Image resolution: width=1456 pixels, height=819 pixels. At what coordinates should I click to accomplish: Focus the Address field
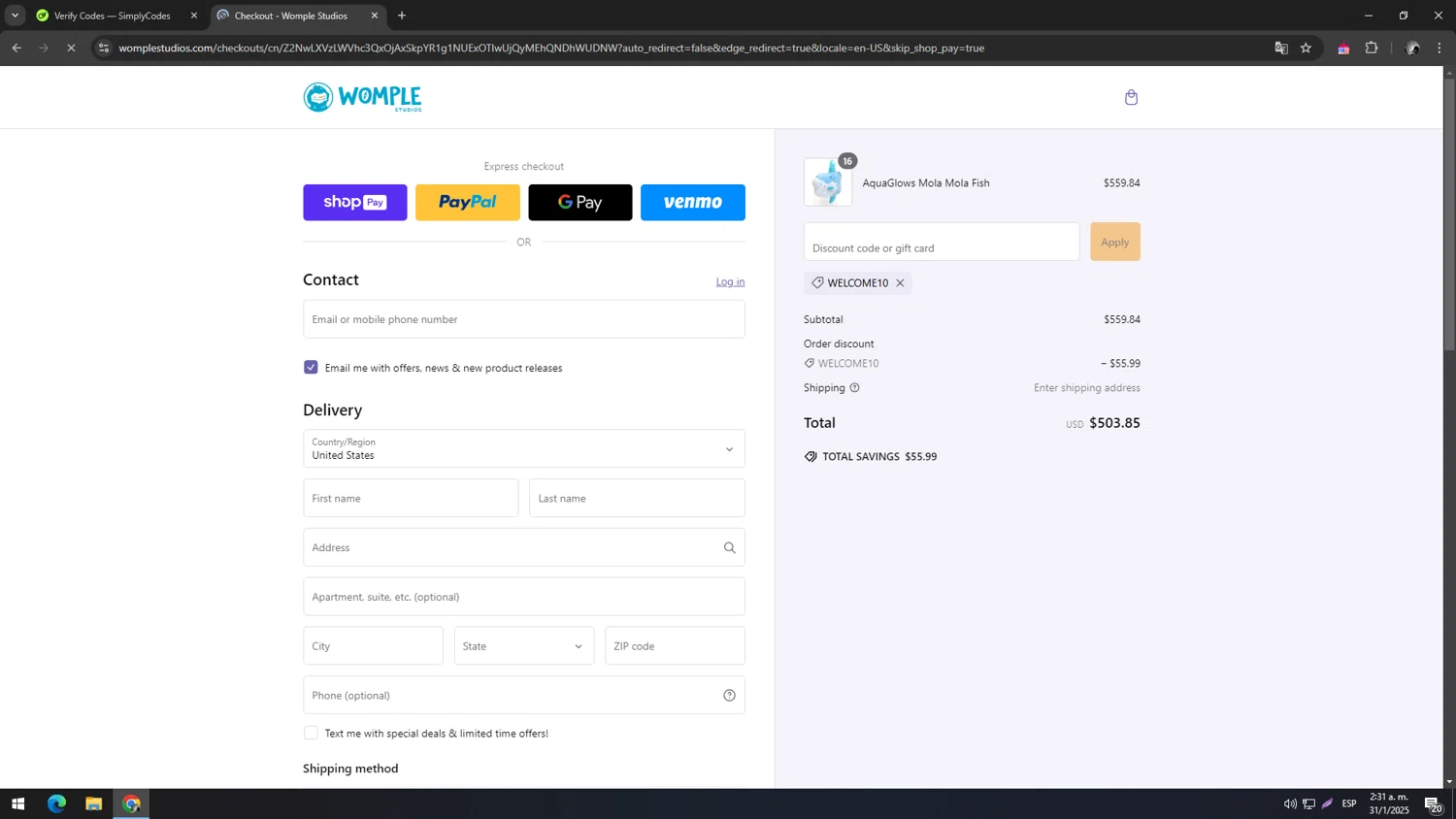524,548
